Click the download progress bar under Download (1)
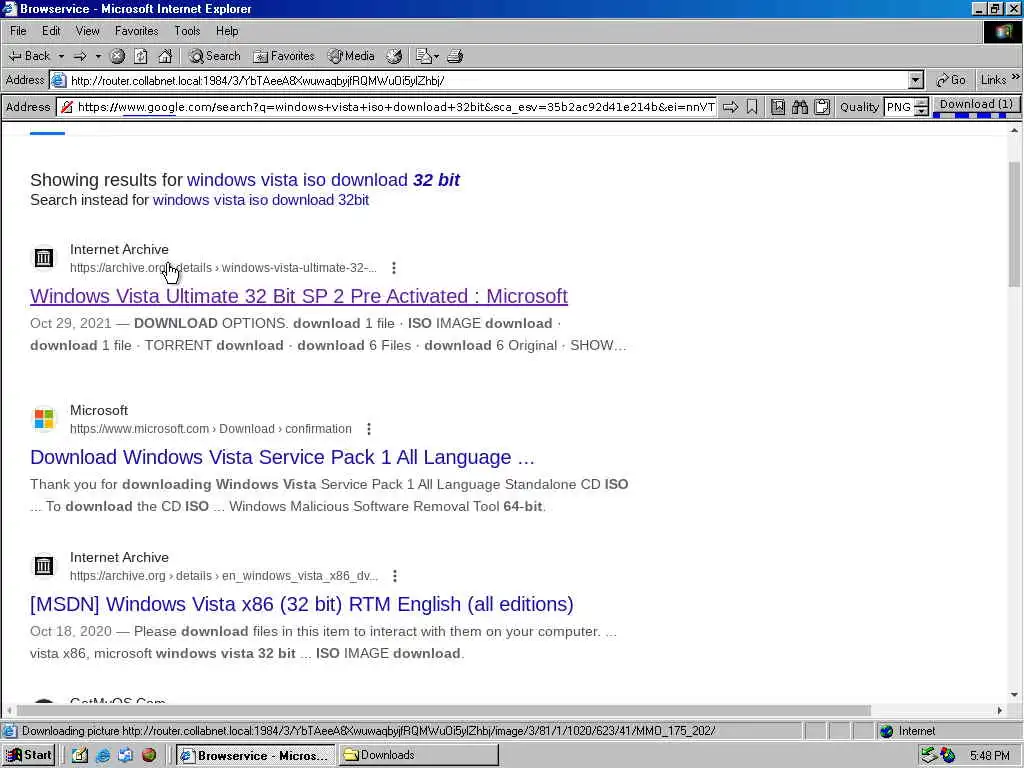Viewport: 1024px width, 768px height. (976, 116)
